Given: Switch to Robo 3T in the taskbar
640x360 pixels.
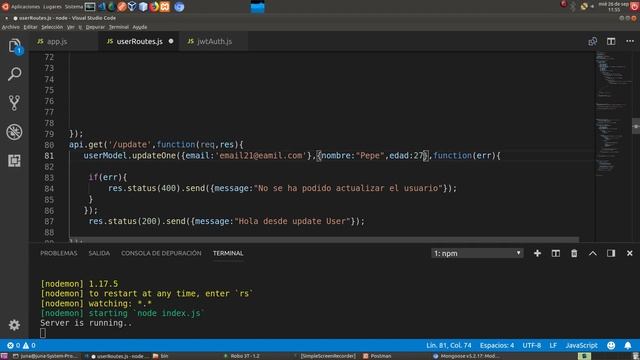Looking at the screenshot, I should click(241, 356).
